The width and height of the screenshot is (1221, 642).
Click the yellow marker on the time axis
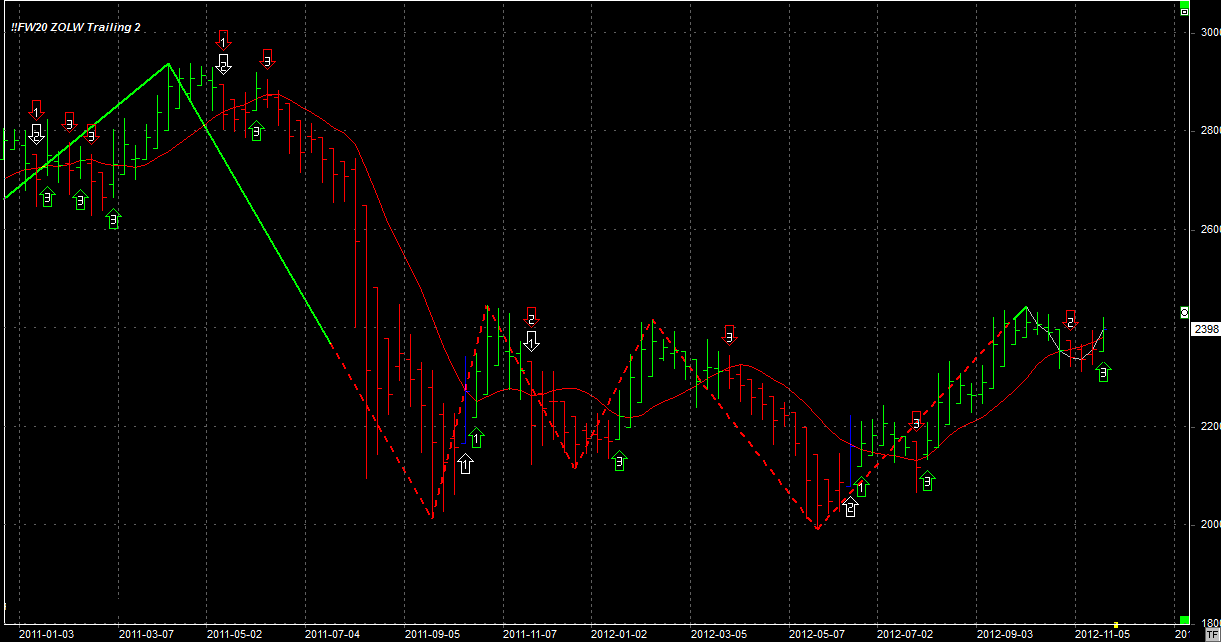click(x=1116, y=625)
